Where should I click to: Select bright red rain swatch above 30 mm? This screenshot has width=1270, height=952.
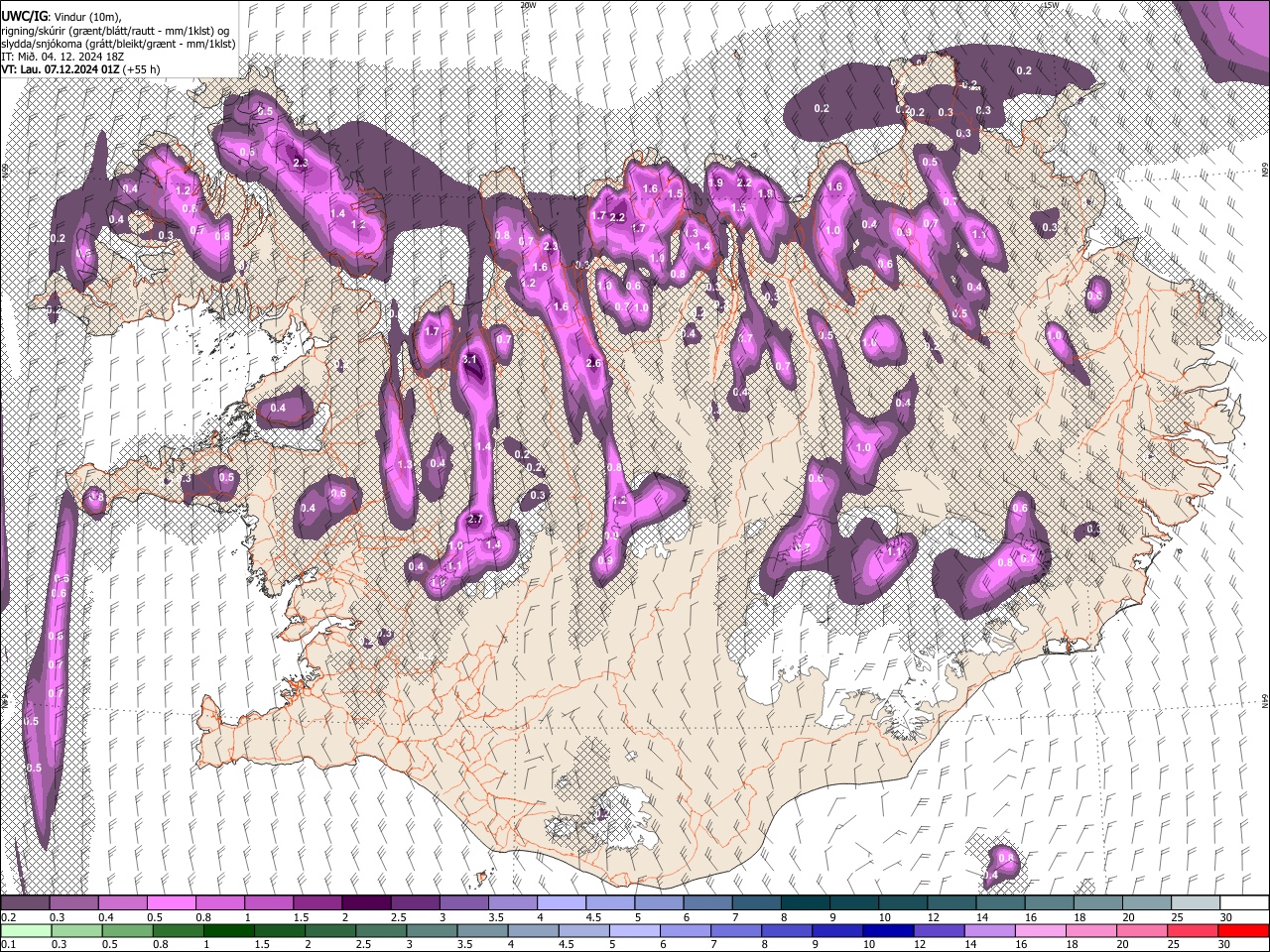[1243, 930]
